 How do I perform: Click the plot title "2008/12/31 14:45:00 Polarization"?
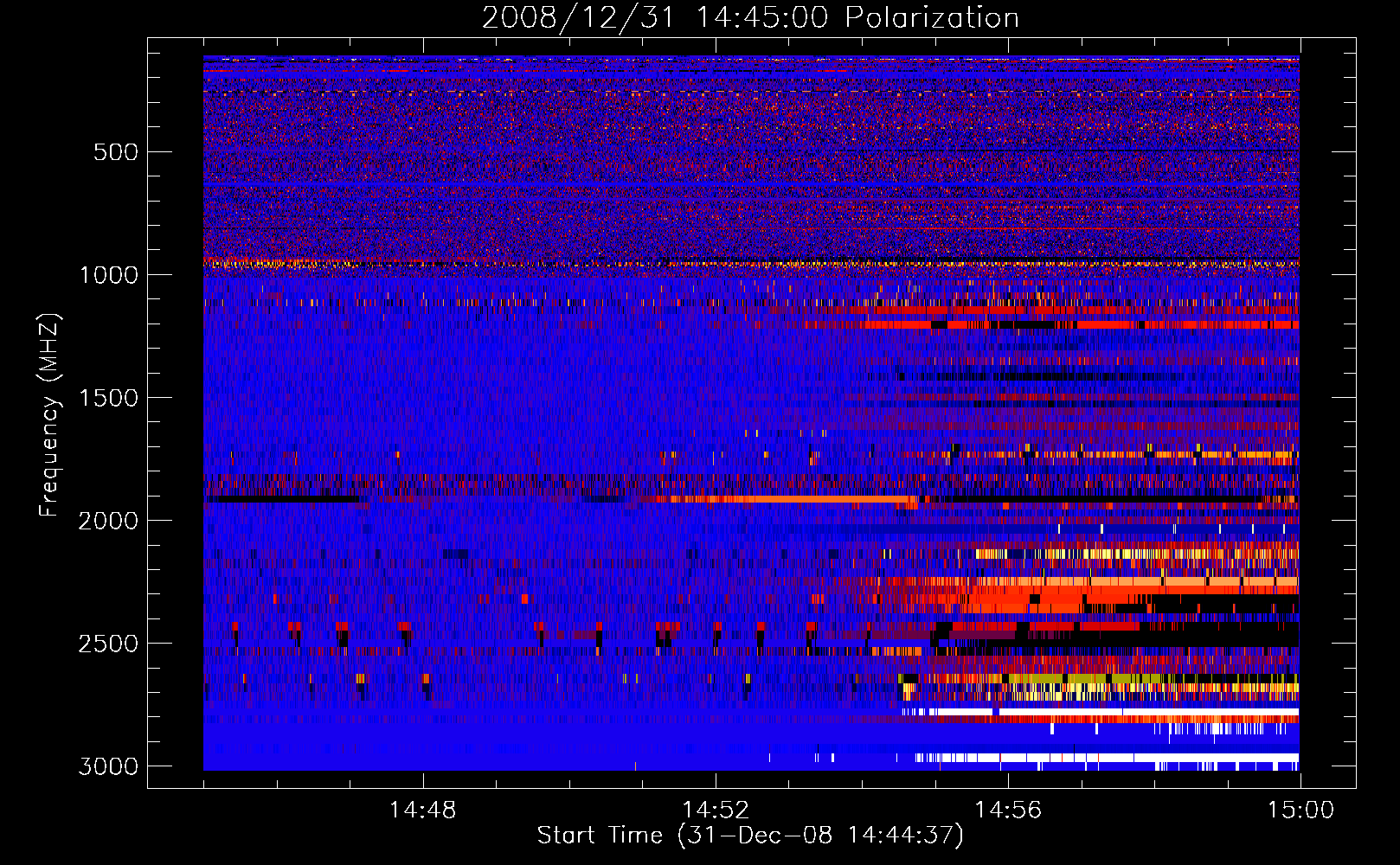[750, 18]
